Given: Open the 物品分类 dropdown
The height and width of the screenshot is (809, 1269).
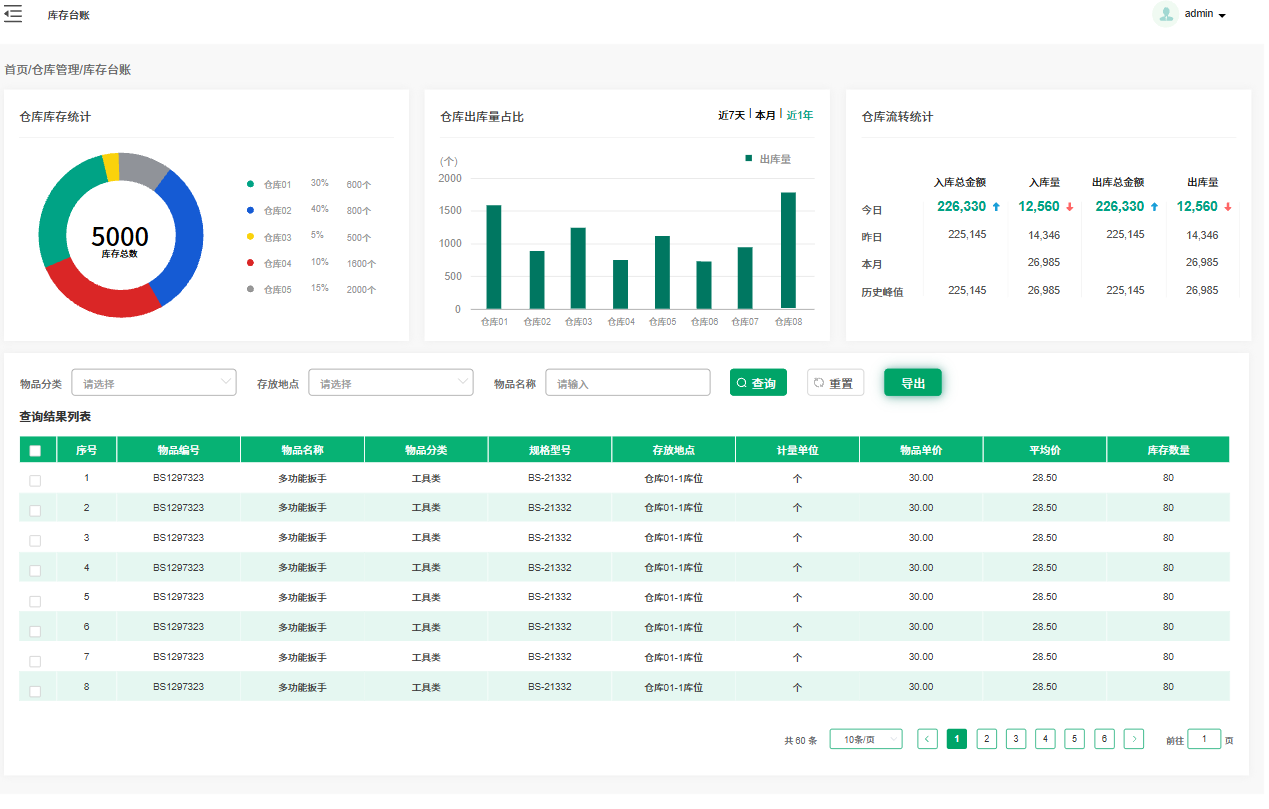Looking at the screenshot, I should click(x=153, y=383).
